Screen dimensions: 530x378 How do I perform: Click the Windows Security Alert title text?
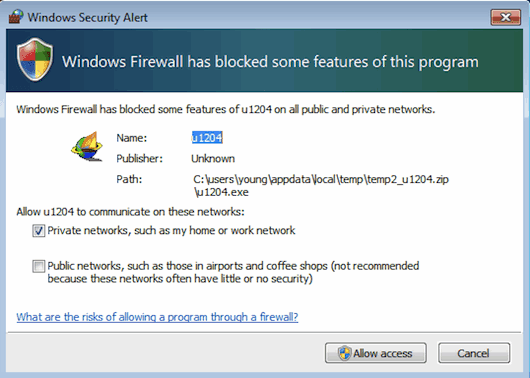coord(88,17)
